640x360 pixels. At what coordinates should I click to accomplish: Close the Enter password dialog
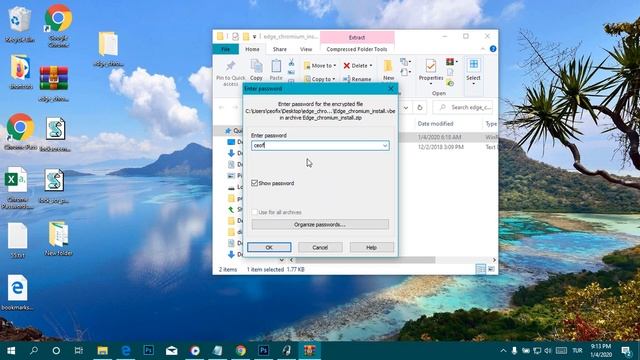tap(391, 89)
